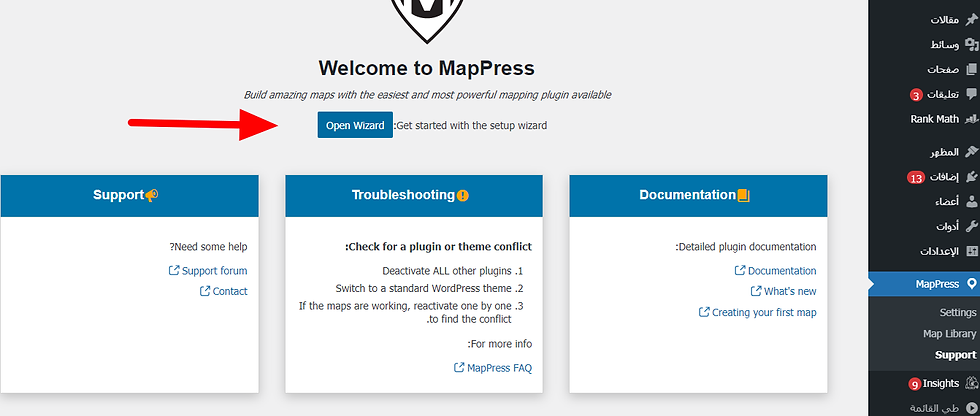Open Creating your first map link
The image size is (980, 416).
764,312
